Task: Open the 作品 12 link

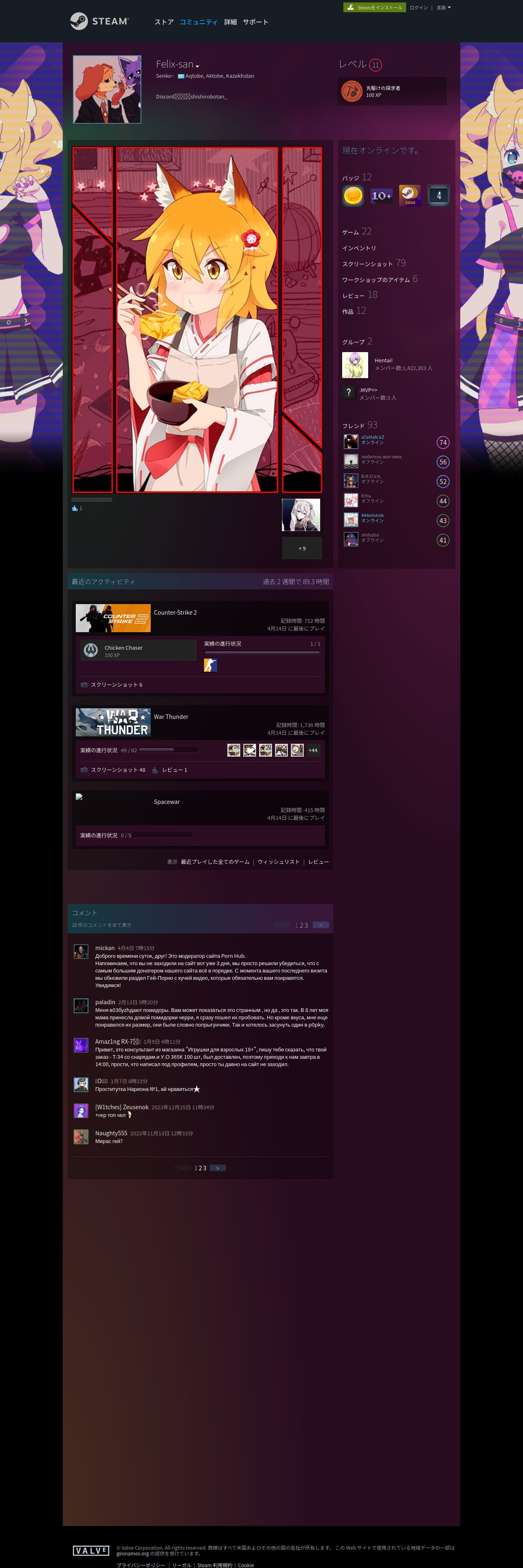Action: [354, 311]
